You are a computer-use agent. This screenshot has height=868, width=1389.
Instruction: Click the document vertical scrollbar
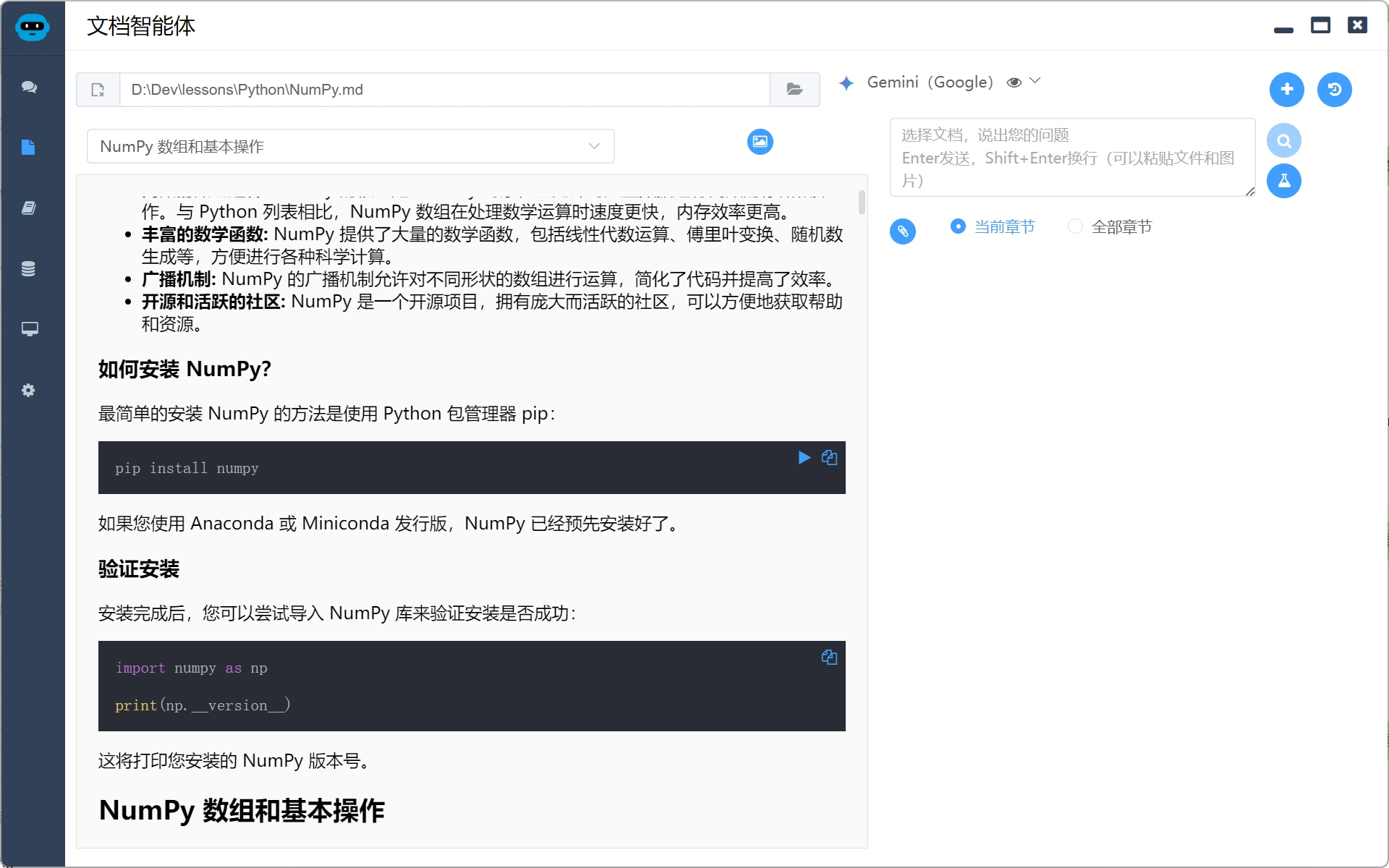pyautogui.click(x=861, y=203)
